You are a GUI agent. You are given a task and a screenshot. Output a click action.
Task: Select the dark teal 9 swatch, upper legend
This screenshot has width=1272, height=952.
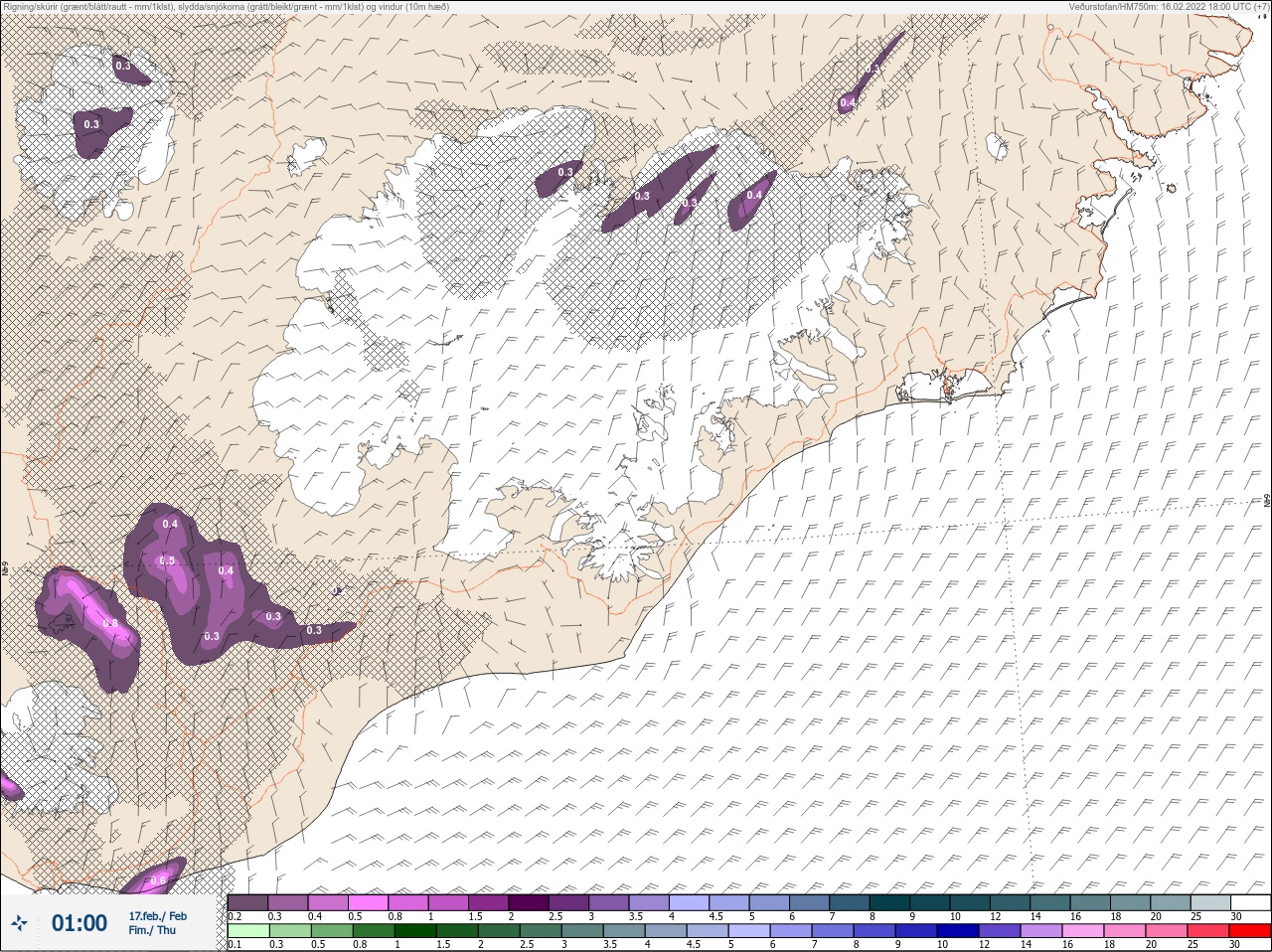pyautogui.click(x=929, y=901)
